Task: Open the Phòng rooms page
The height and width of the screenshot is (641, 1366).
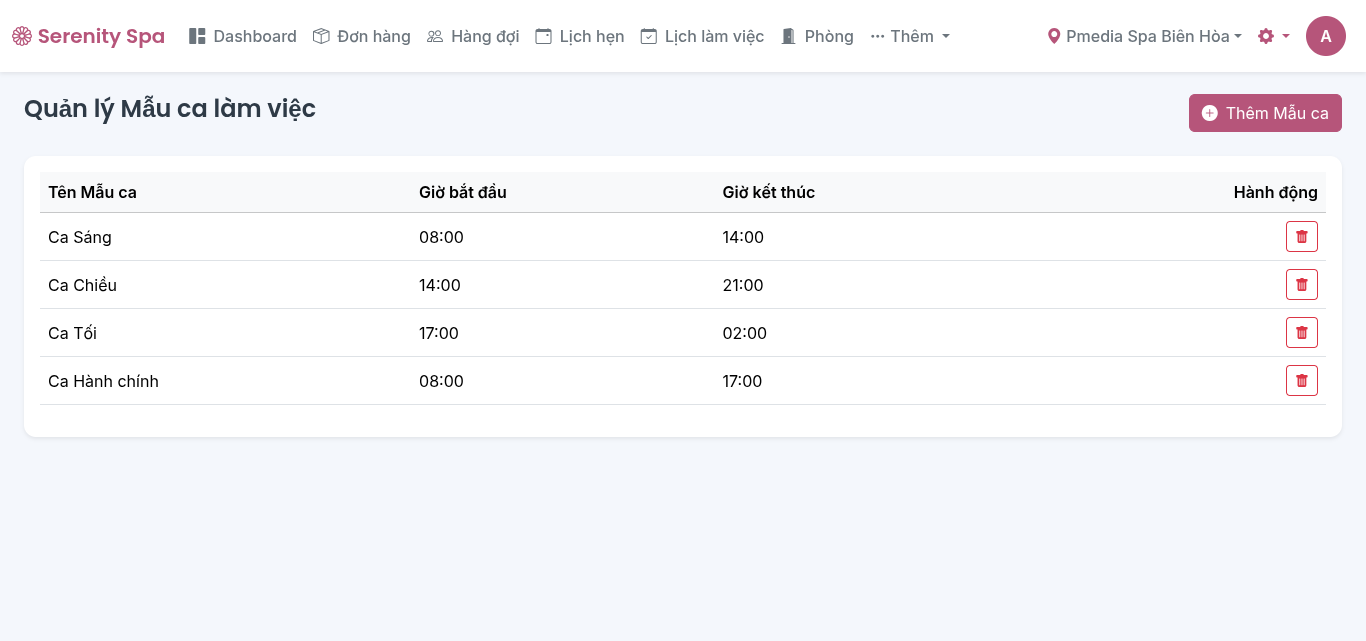Action: [817, 36]
